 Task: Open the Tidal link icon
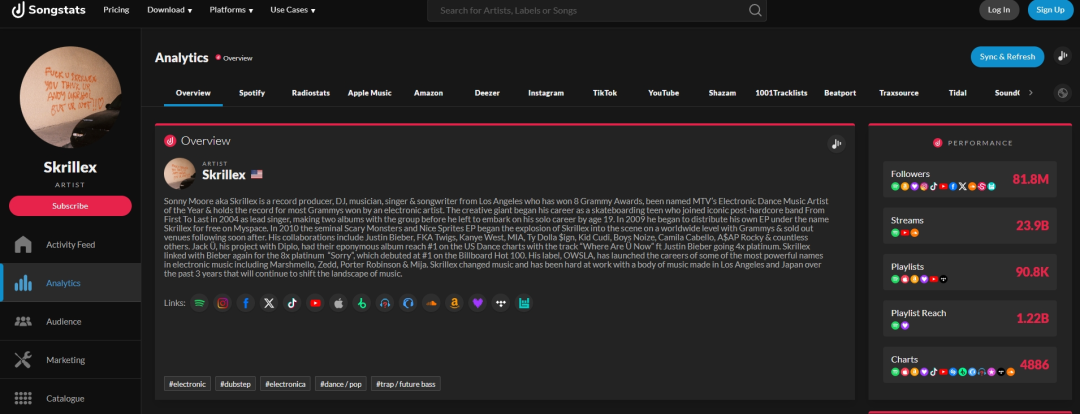pos(501,302)
